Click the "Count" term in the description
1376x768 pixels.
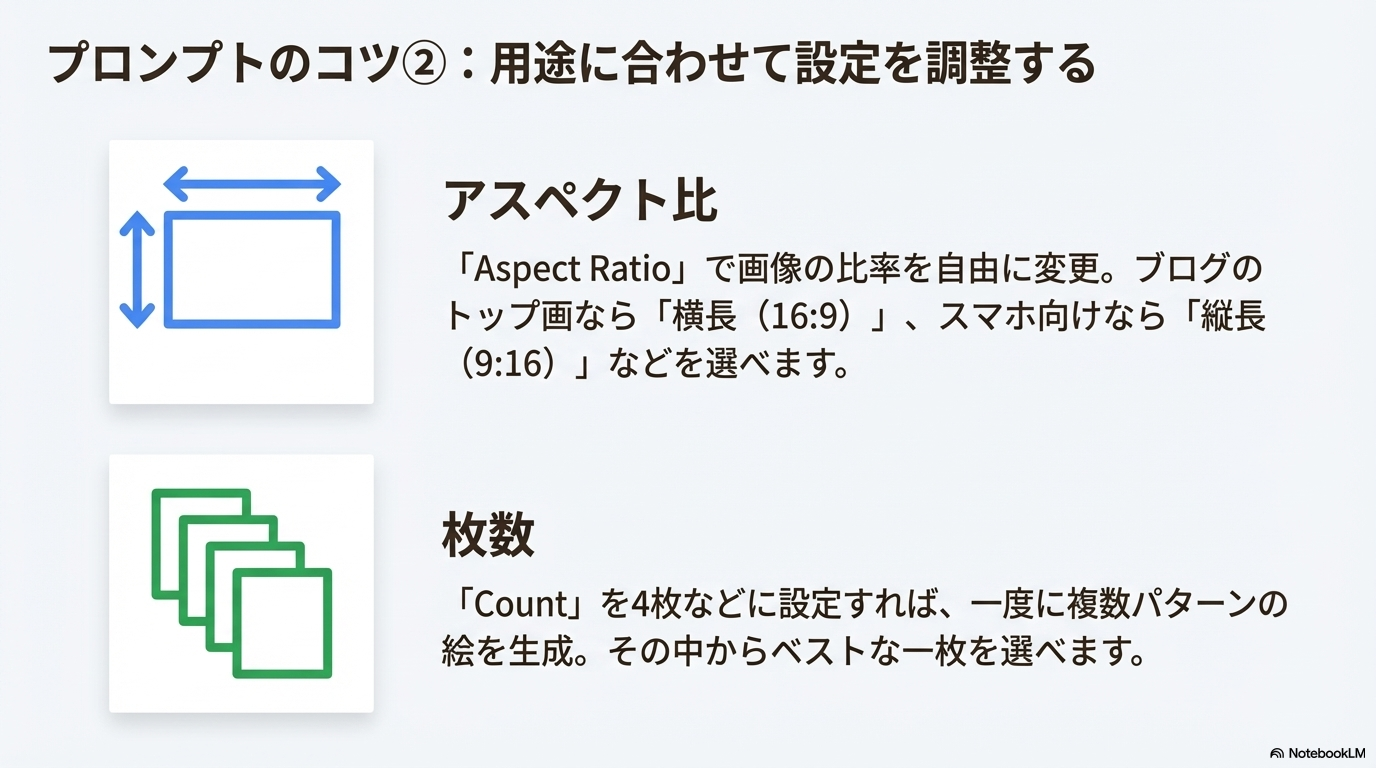[x=520, y=605]
